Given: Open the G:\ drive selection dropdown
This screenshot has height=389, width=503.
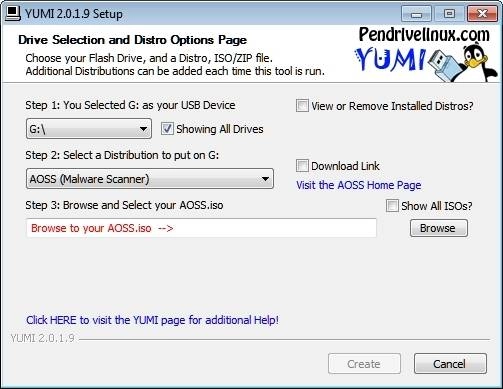Looking at the screenshot, I should click(89, 129).
